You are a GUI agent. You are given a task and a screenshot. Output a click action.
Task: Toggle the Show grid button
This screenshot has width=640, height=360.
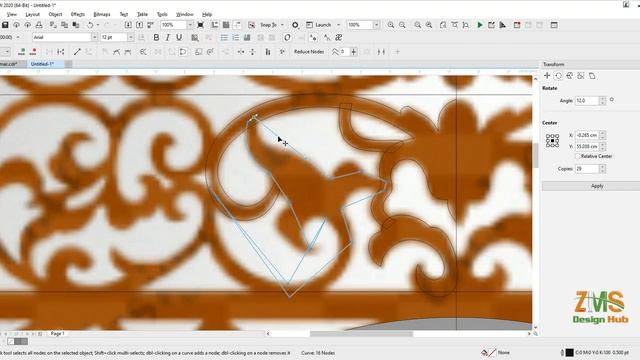[x=226, y=25]
